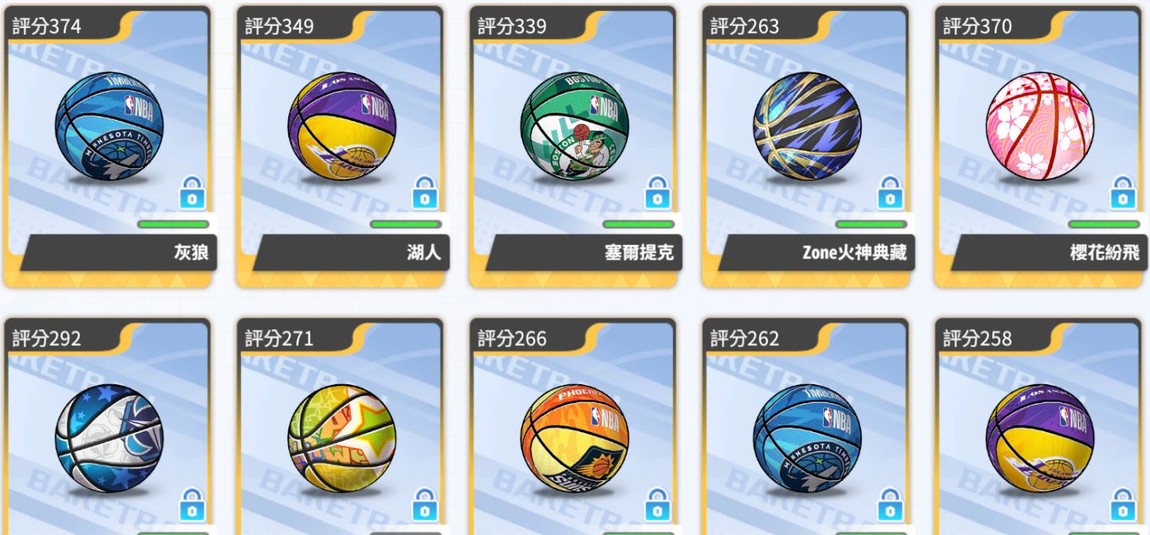Click the lock icon on Suns ball card

657,506
